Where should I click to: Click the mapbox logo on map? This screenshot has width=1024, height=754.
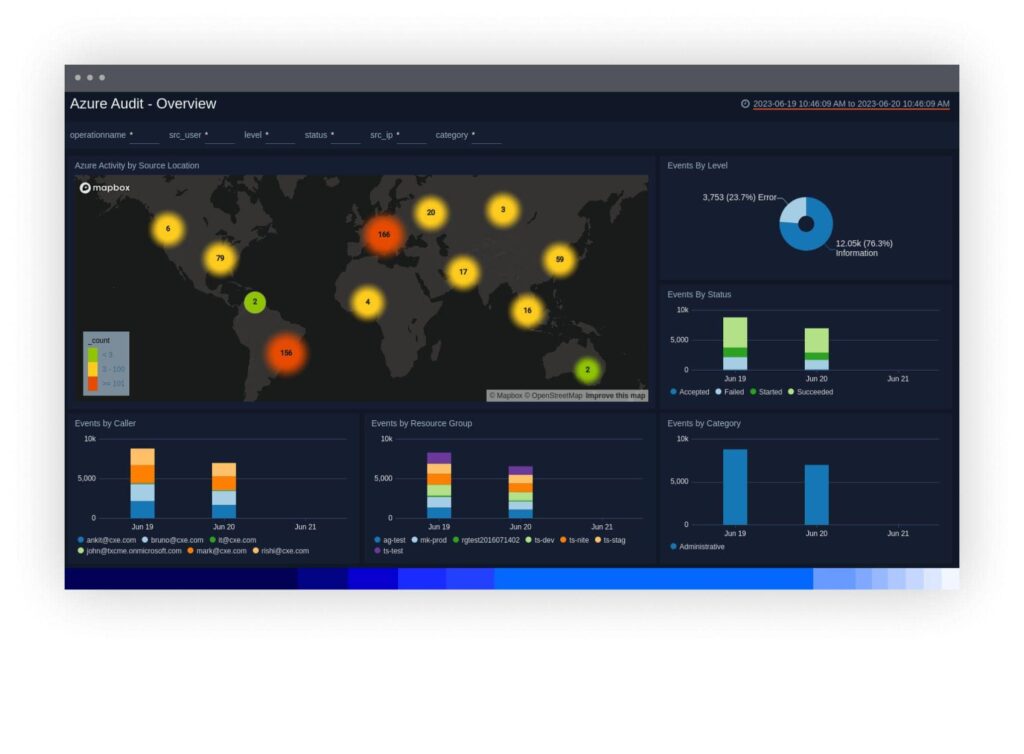click(104, 188)
